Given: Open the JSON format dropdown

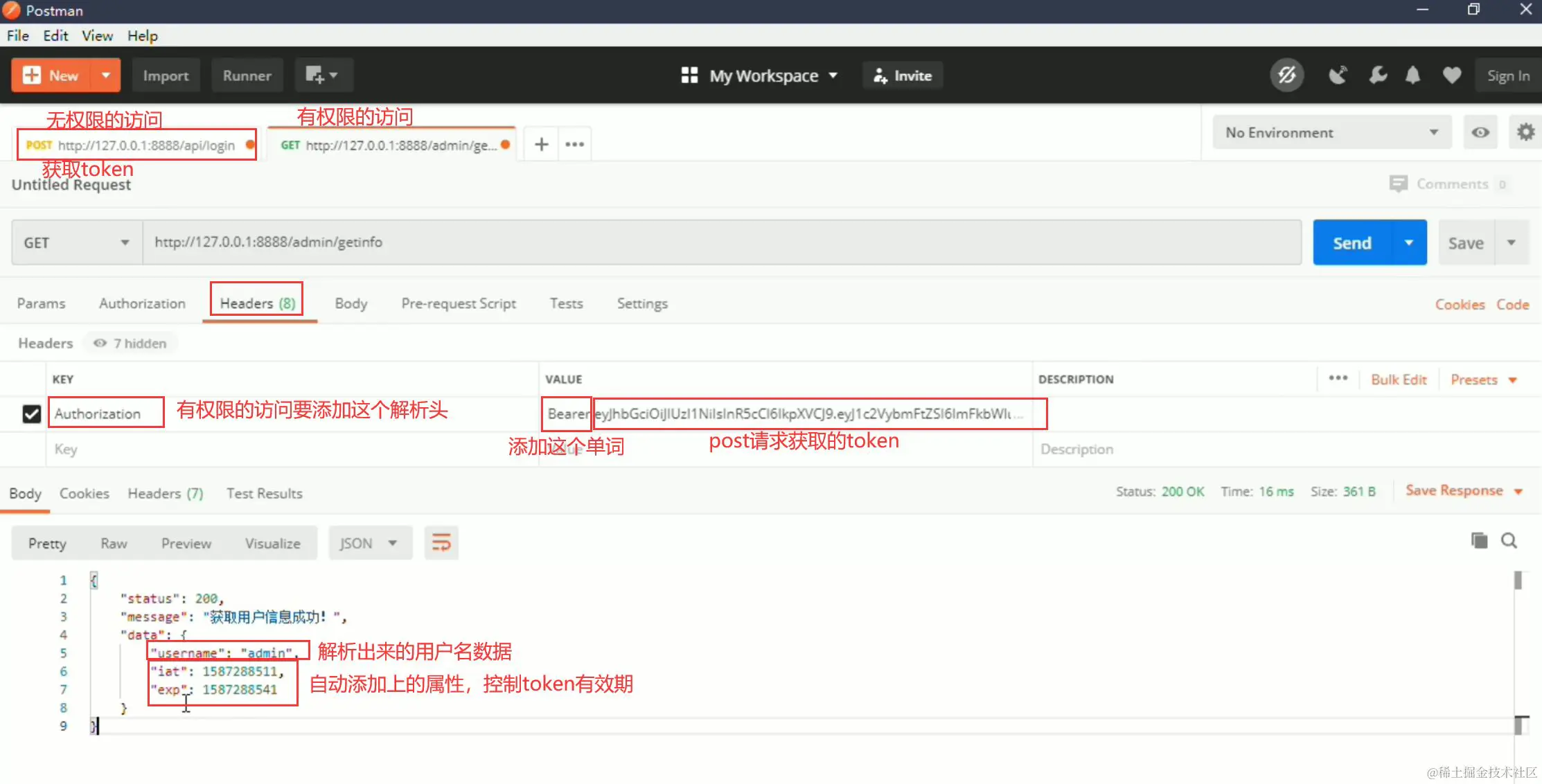Looking at the screenshot, I should [369, 544].
